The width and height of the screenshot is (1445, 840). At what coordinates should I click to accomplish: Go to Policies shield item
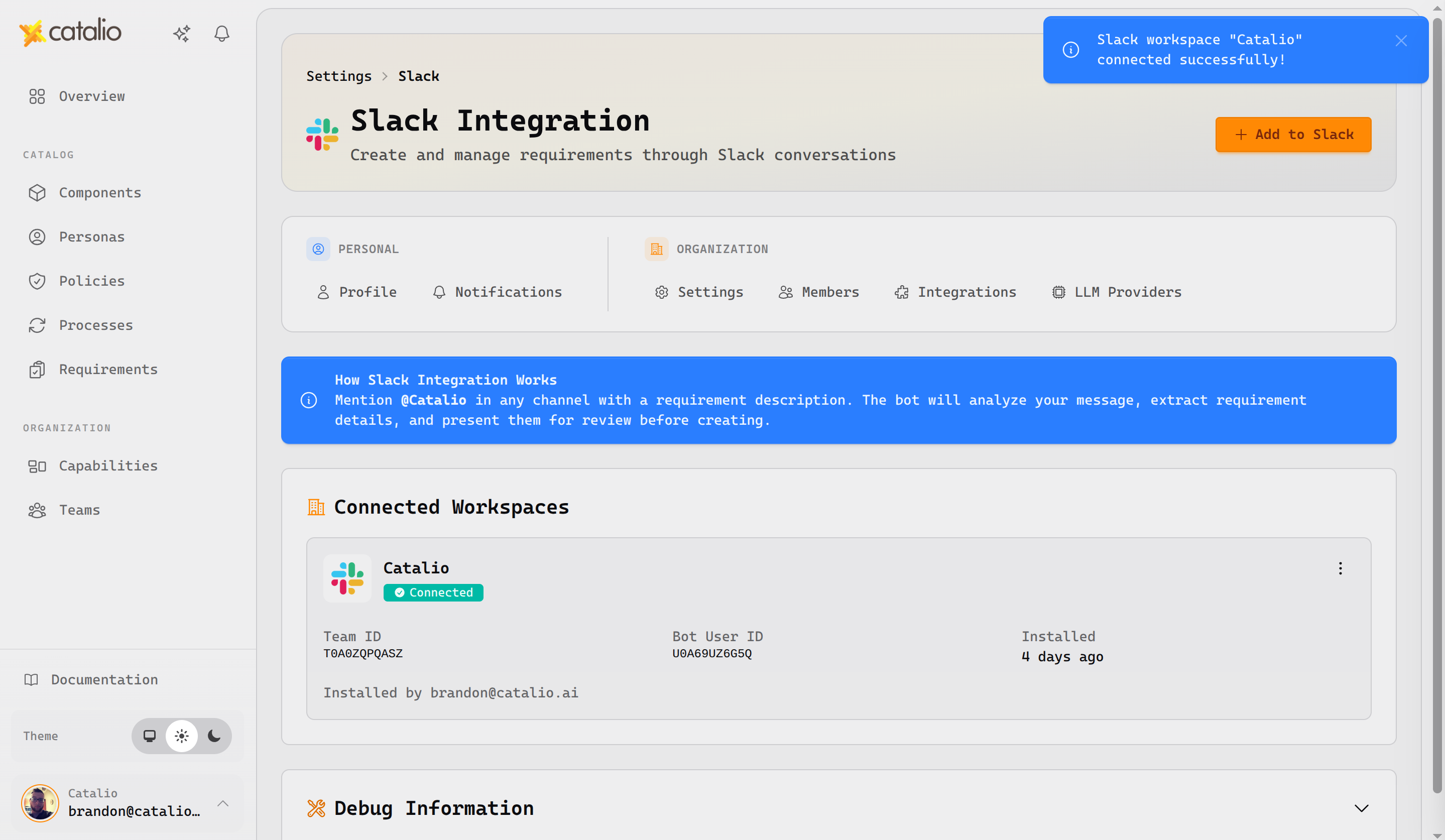tap(92, 281)
